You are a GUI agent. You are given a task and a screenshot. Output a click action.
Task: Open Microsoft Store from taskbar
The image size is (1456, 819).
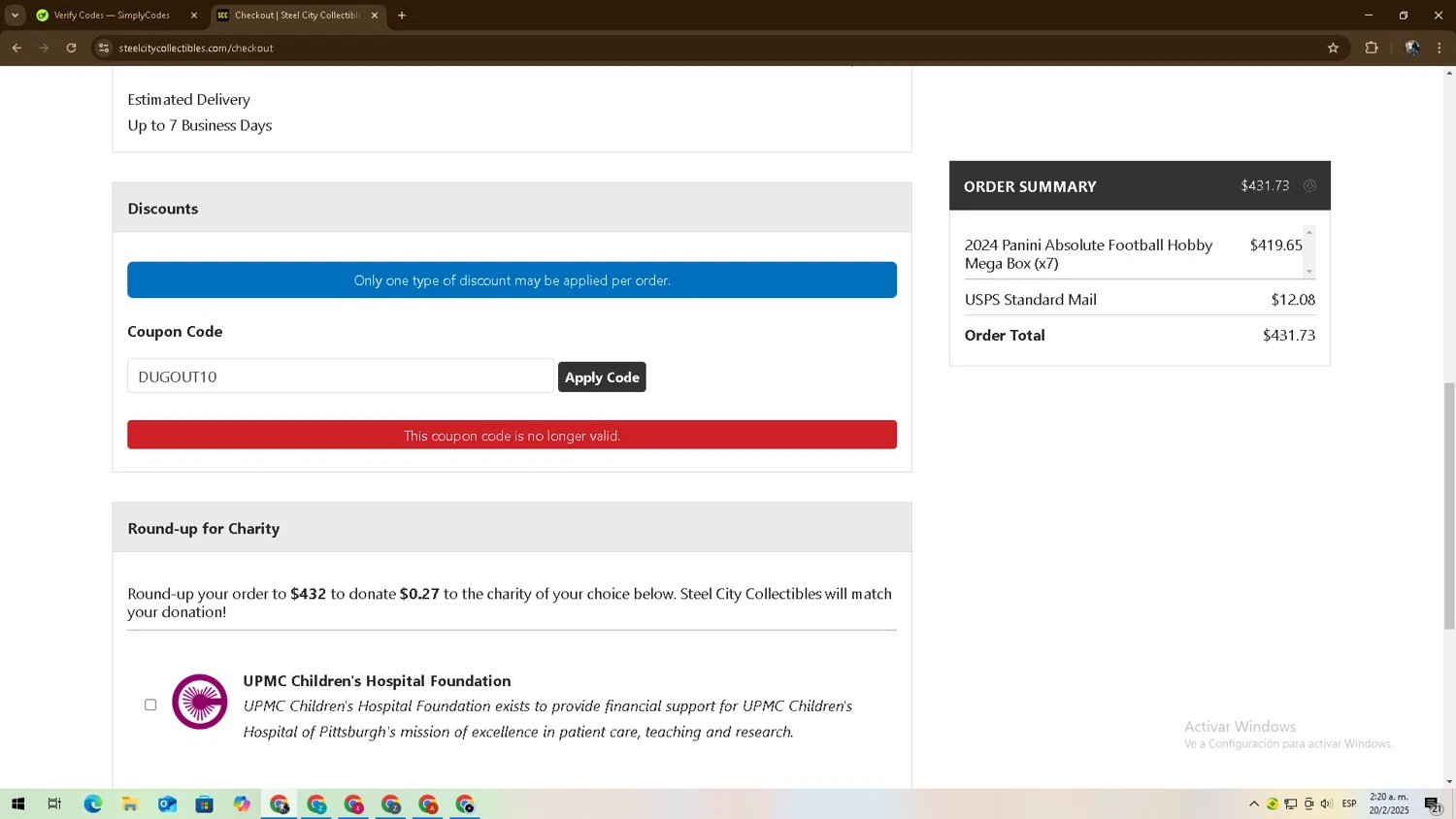coord(204,803)
